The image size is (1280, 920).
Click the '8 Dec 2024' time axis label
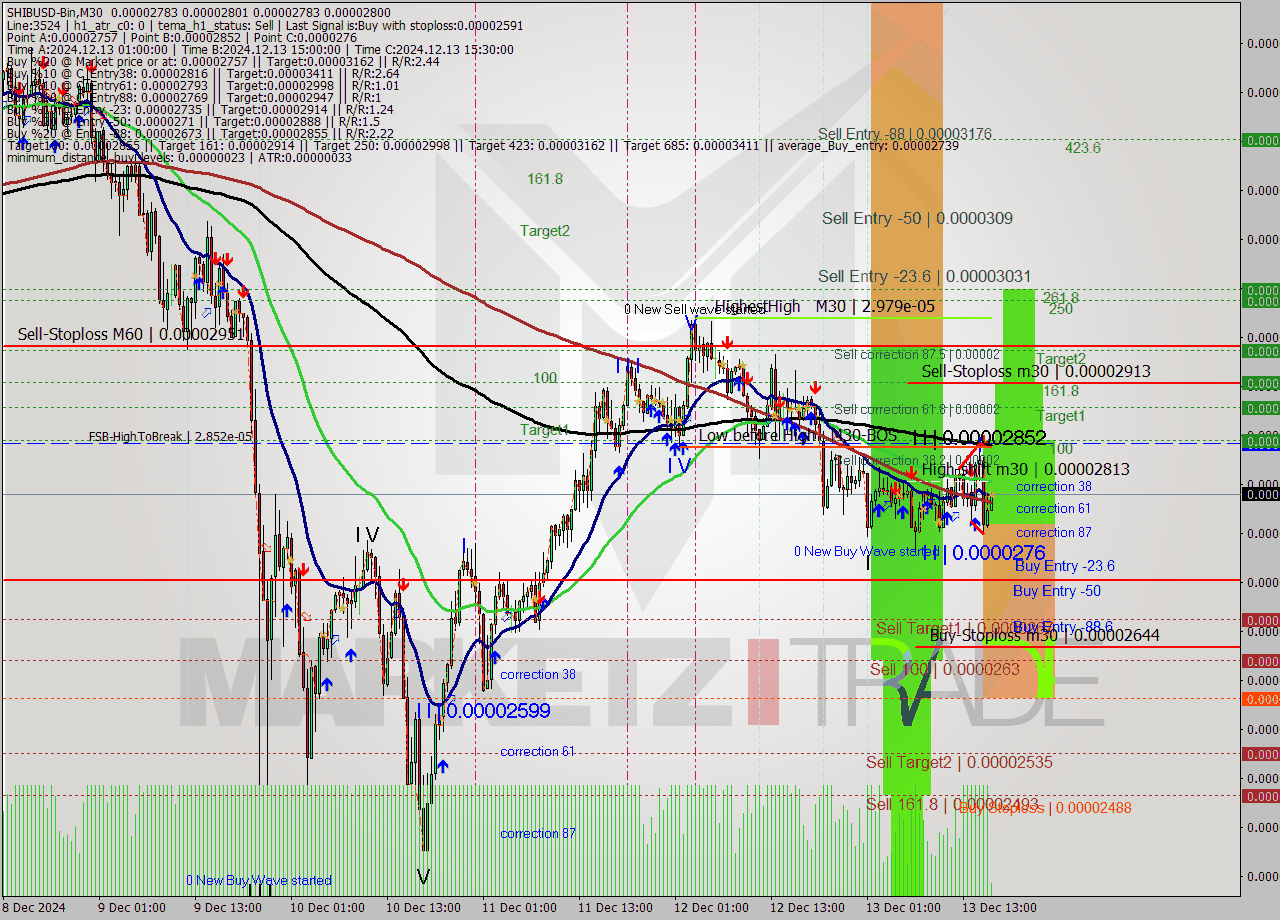pos(33,908)
